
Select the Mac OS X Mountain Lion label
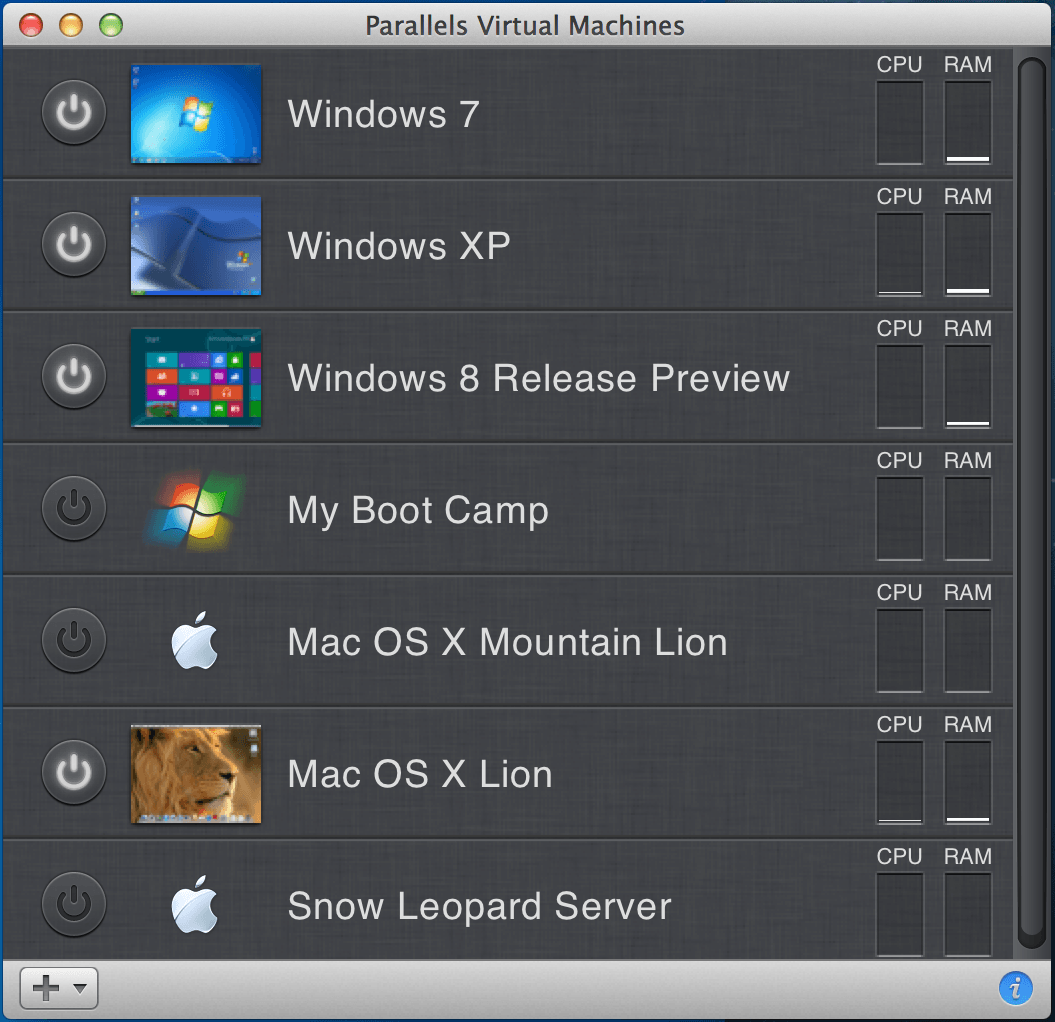tap(507, 641)
